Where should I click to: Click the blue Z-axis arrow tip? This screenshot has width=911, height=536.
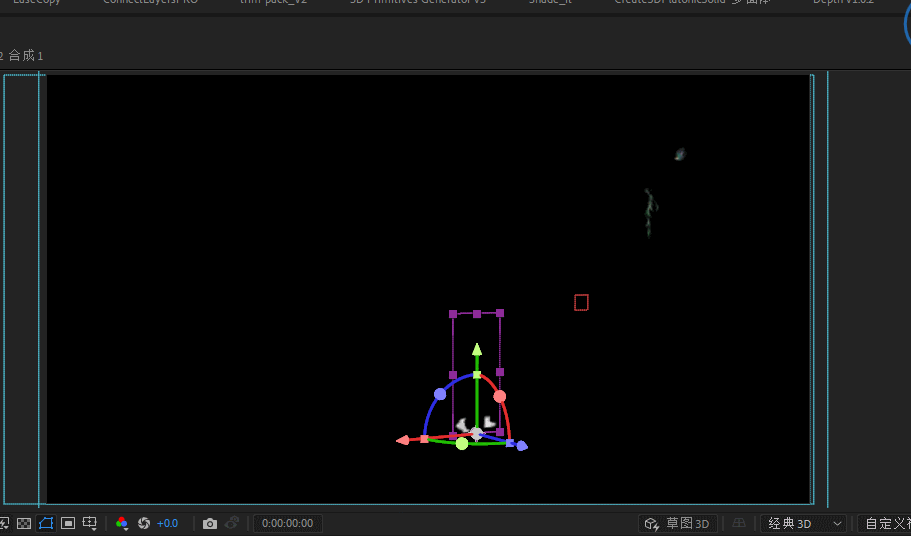tap(522, 445)
